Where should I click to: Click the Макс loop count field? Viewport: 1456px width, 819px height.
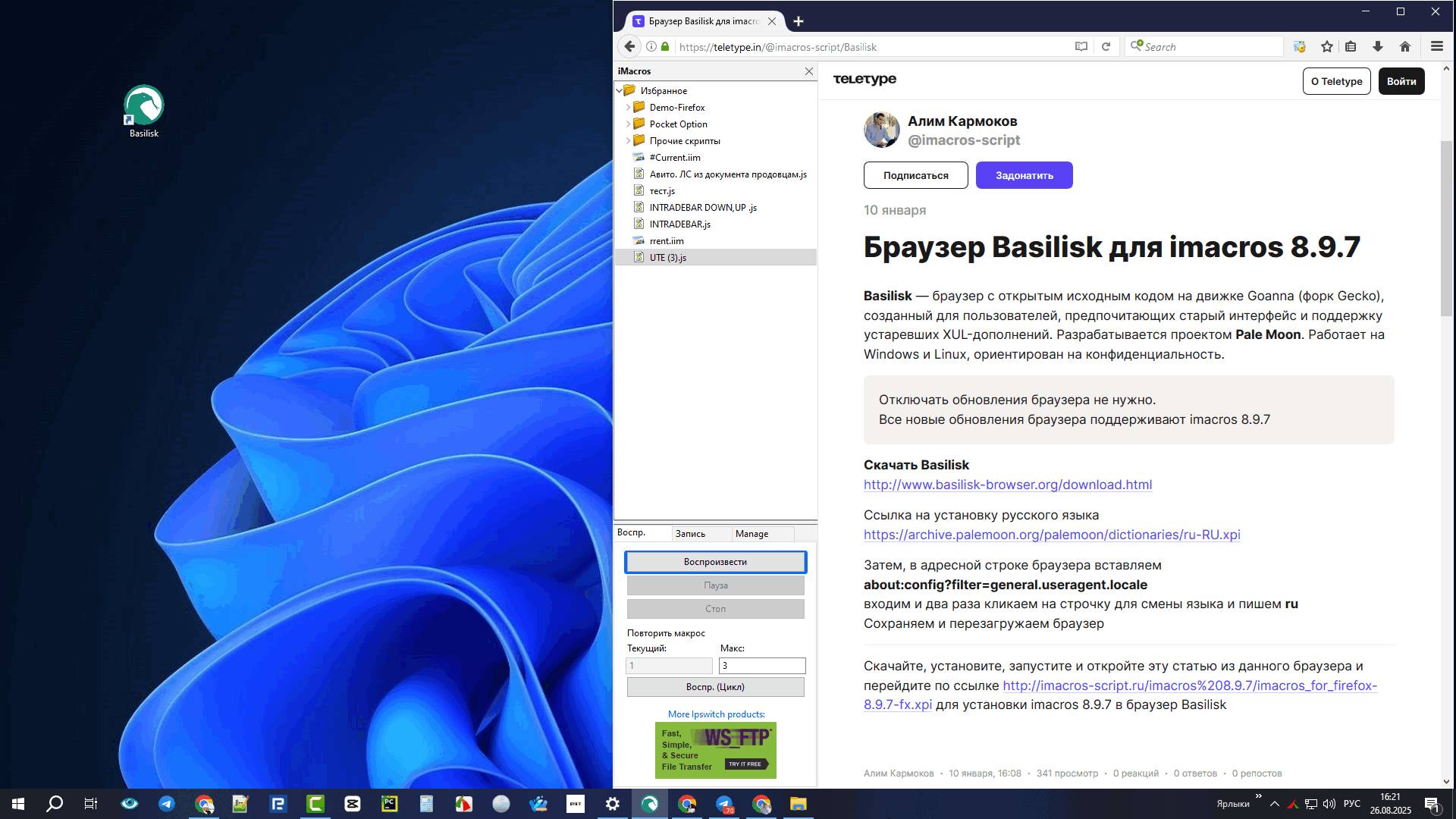click(x=762, y=666)
